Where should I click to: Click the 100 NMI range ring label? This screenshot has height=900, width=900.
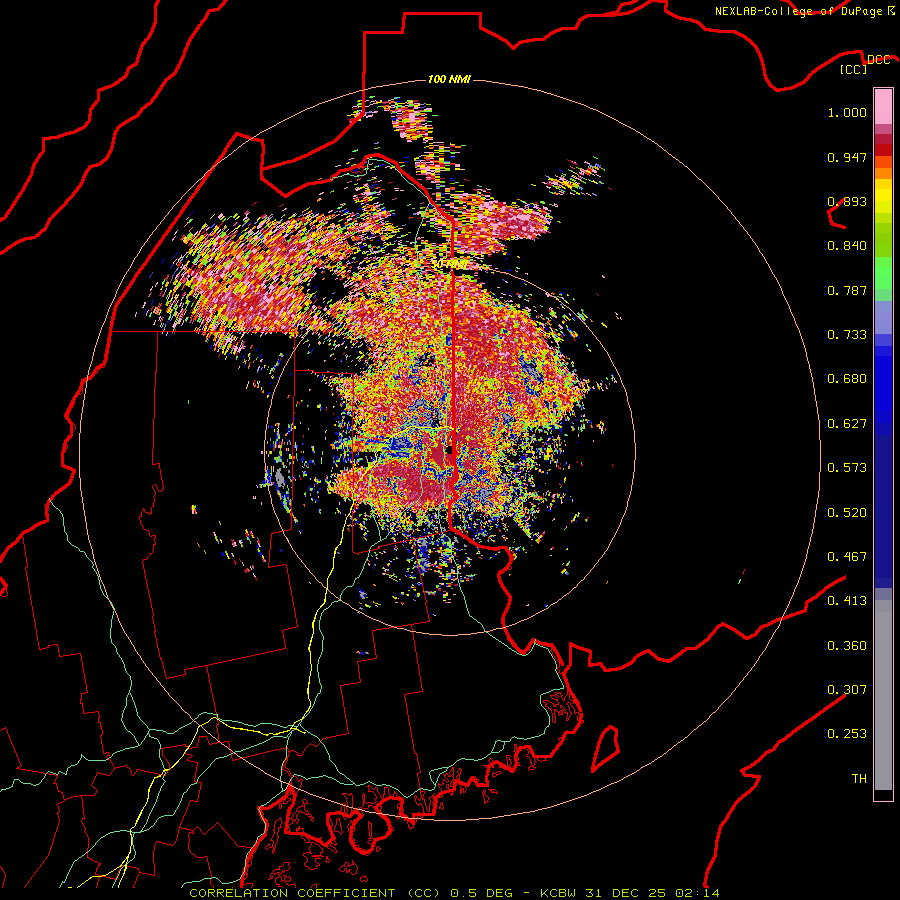pyautogui.click(x=449, y=79)
